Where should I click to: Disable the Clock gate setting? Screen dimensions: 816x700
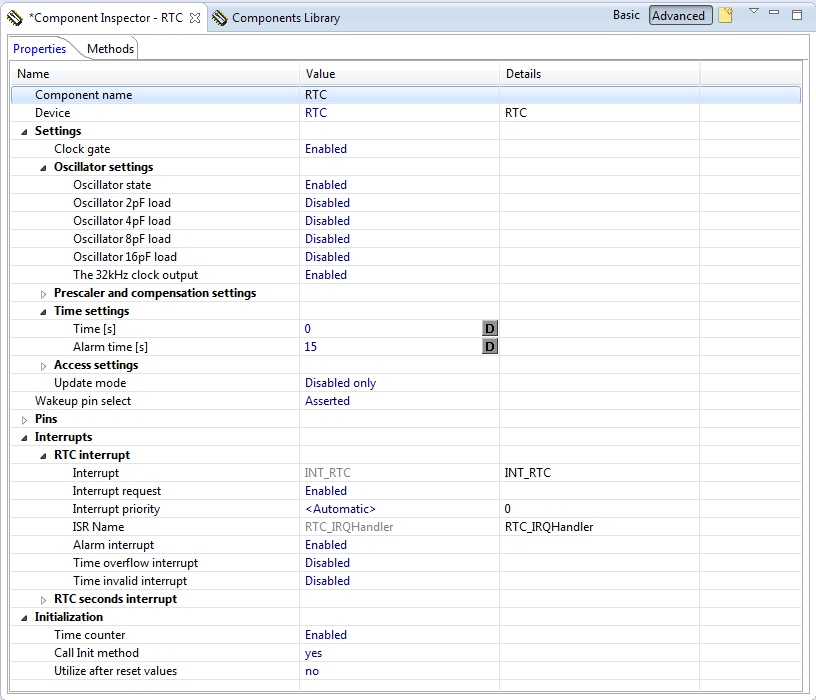pyautogui.click(x=327, y=148)
